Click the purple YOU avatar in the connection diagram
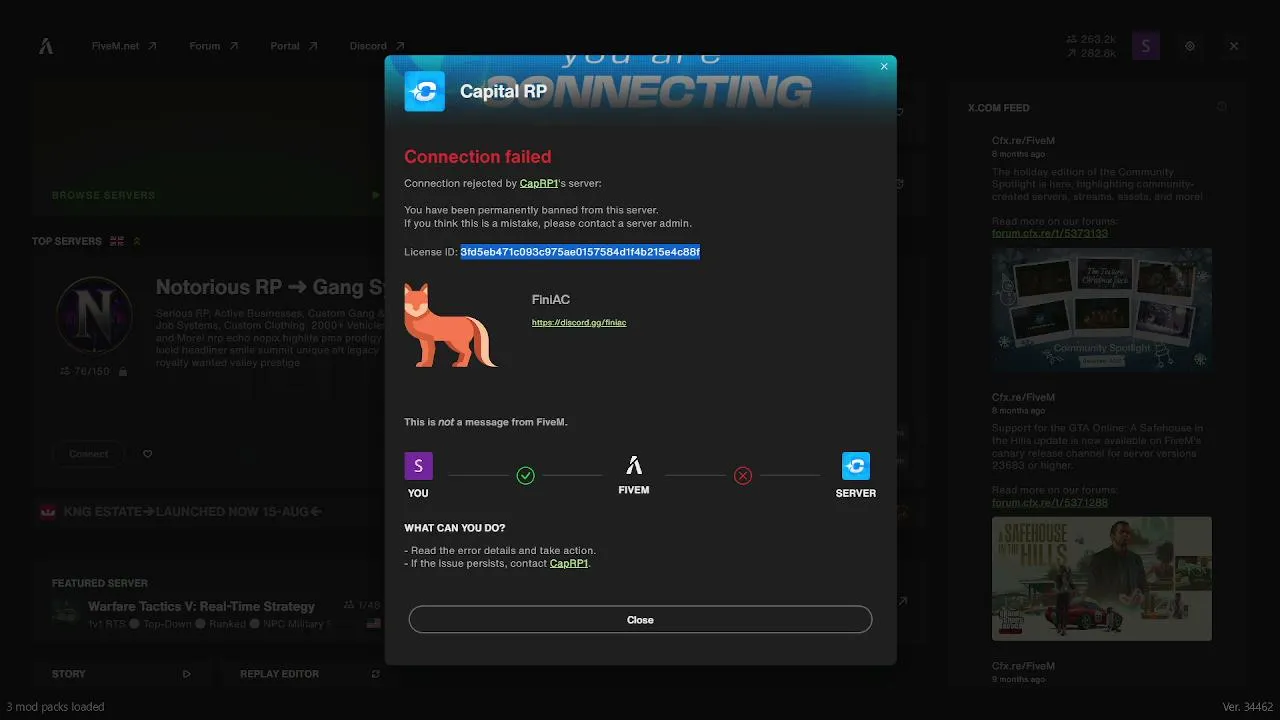The image size is (1280, 720). click(x=418, y=466)
